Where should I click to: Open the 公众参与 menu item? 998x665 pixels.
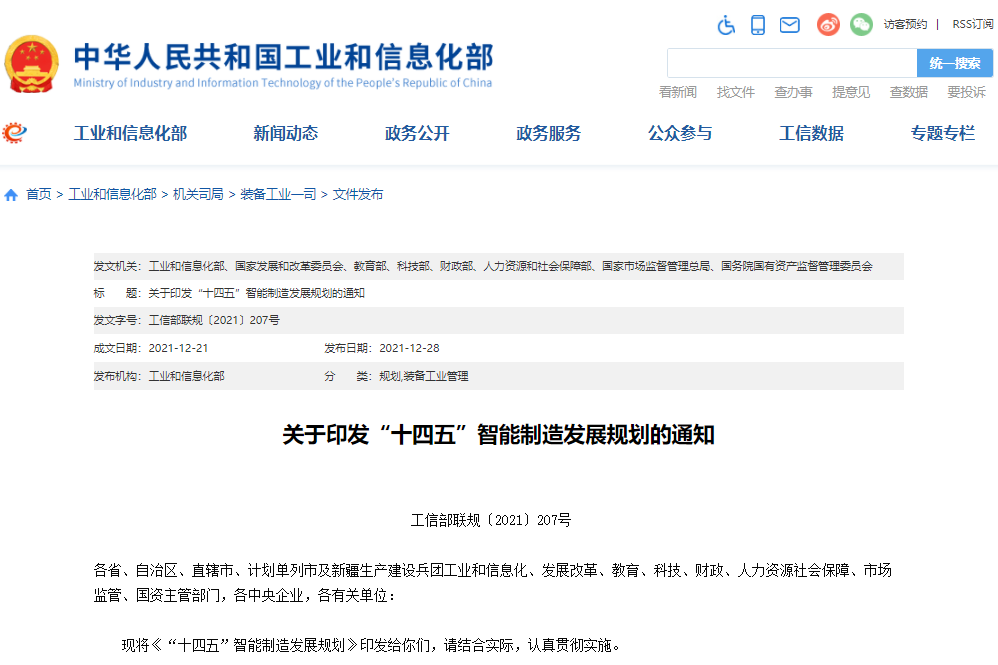679,132
